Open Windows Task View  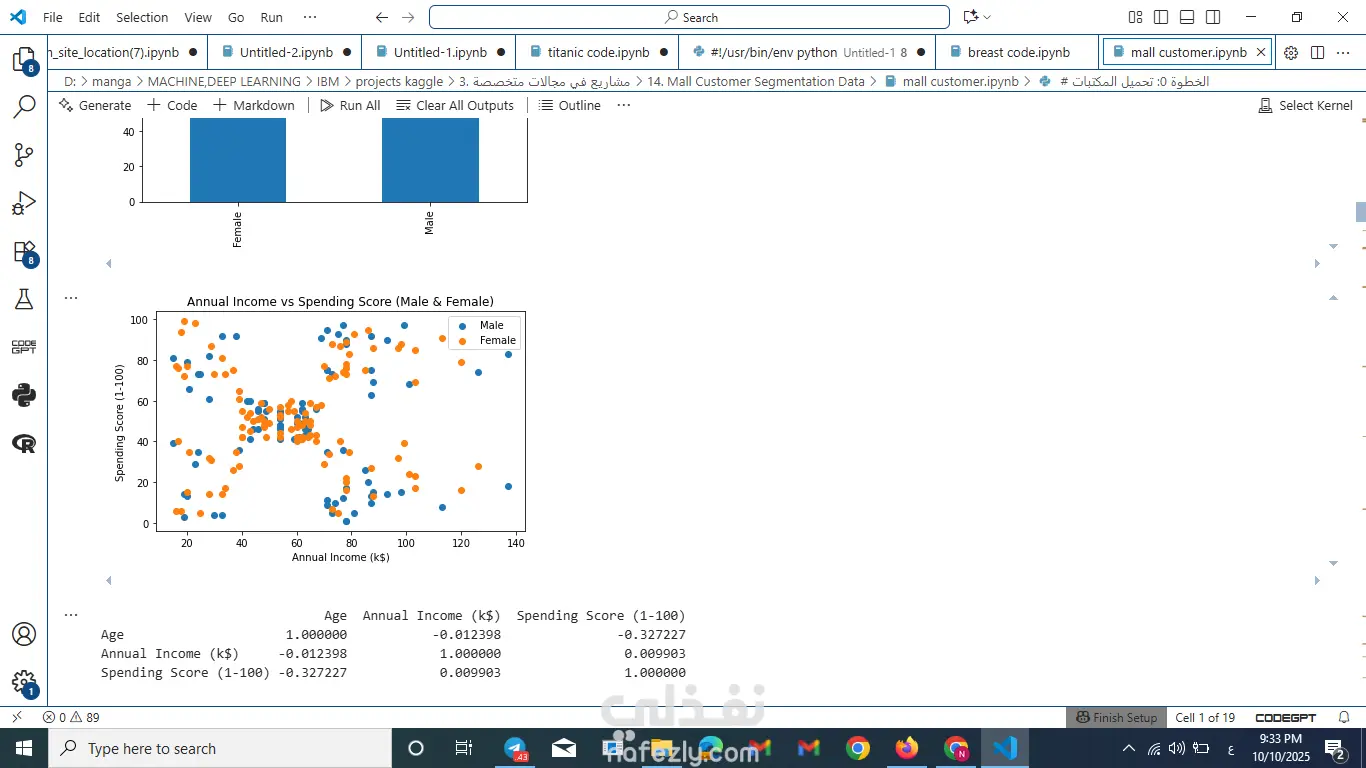coord(464,748)
